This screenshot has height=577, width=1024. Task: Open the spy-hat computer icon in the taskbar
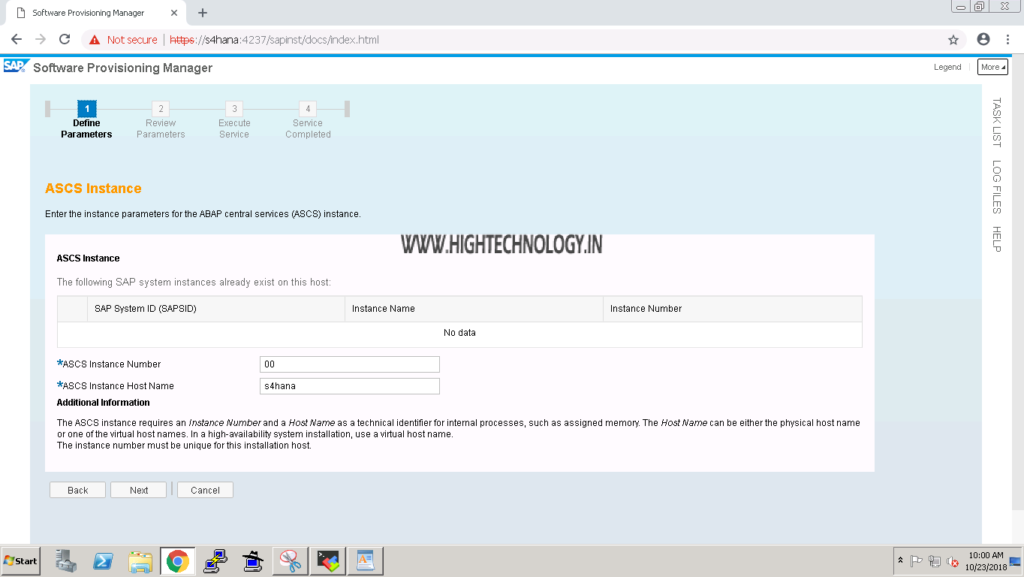[x=253, y=561]
